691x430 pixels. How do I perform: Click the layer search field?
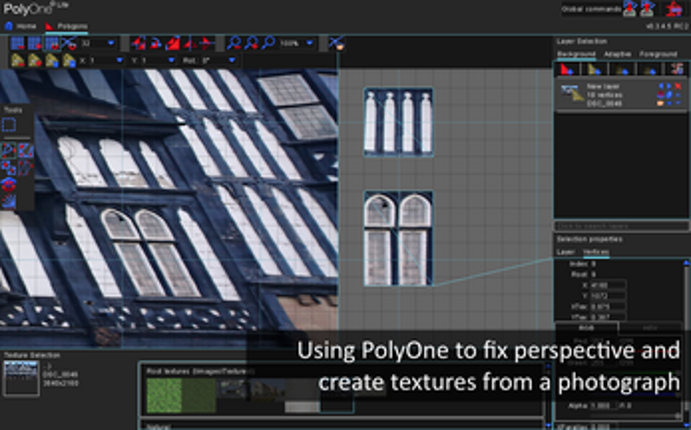(621, 226)
